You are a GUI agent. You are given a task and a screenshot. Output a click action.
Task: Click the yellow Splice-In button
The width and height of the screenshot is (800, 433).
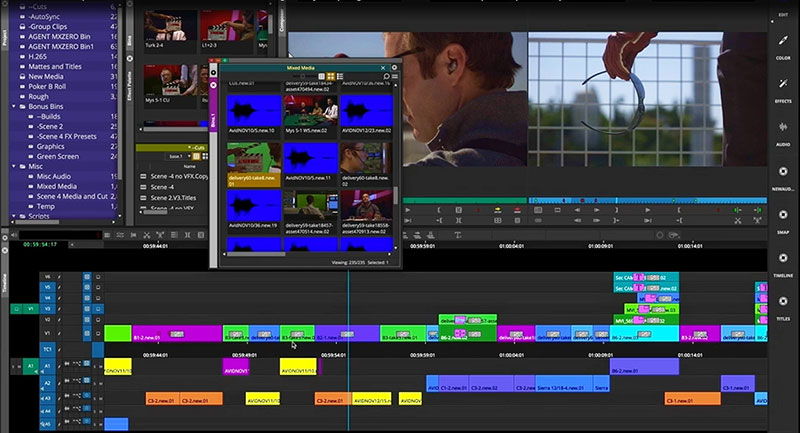tap(497, 210)
